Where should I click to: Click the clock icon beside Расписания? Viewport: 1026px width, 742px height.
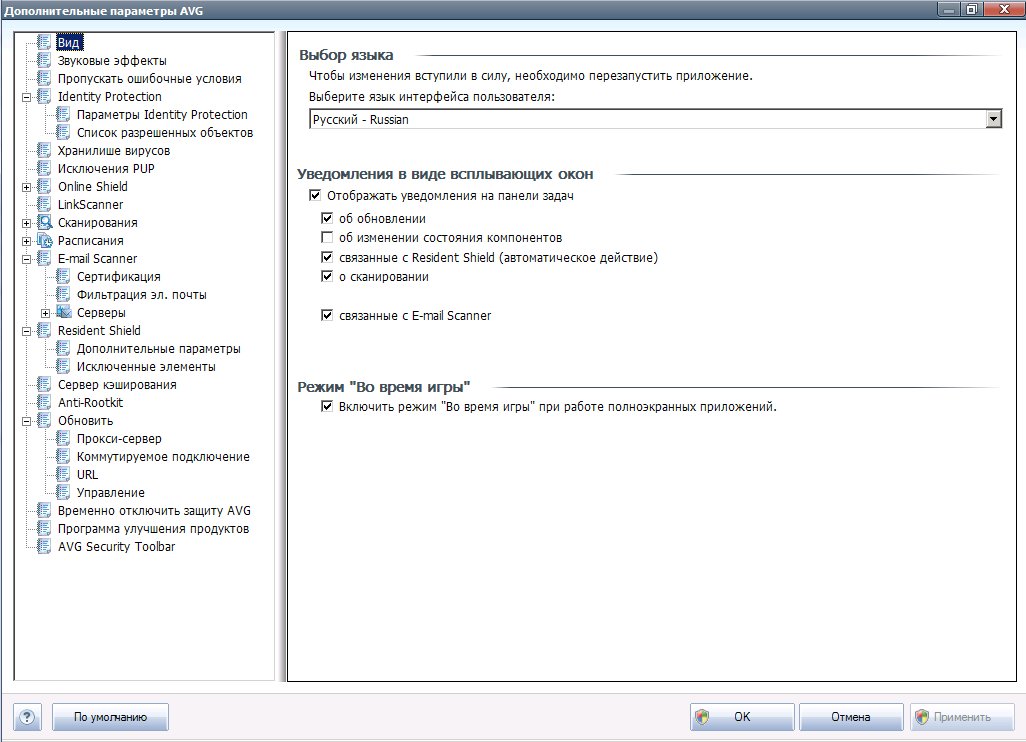[x=44, y=240]
